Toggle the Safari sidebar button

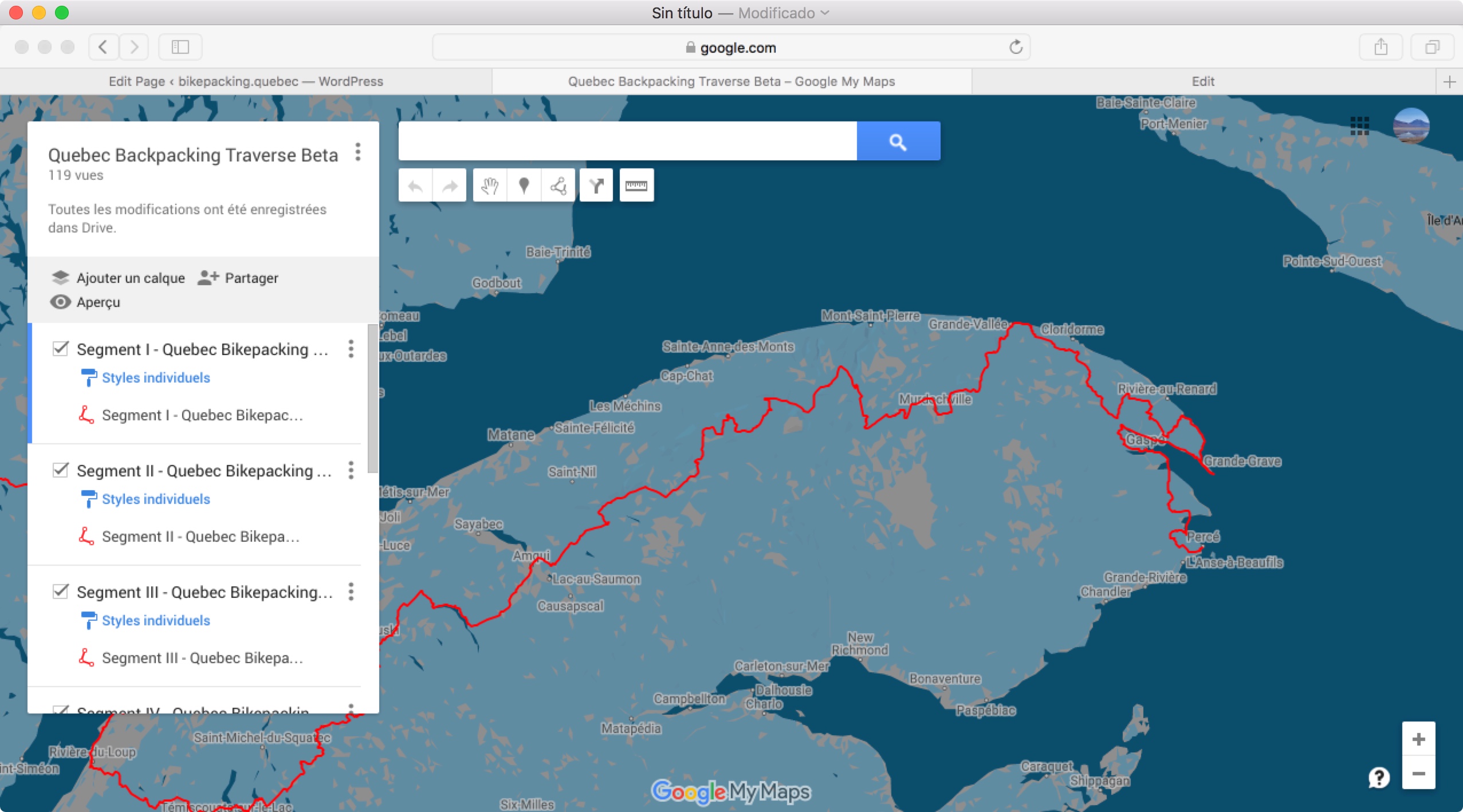pyautogui.click(x=180, y=47)
